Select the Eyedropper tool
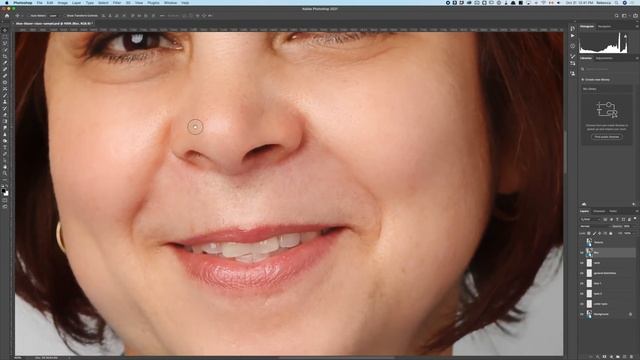The image size is (640, 360). [x=5, y=63]
